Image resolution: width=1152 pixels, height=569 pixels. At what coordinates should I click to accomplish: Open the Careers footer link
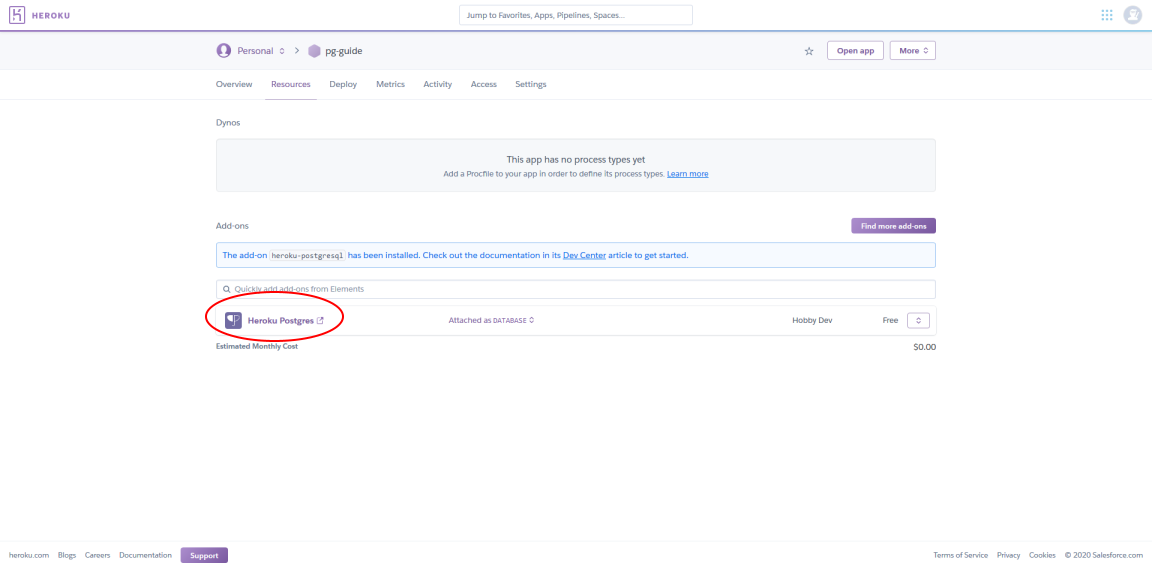point(98,555)
